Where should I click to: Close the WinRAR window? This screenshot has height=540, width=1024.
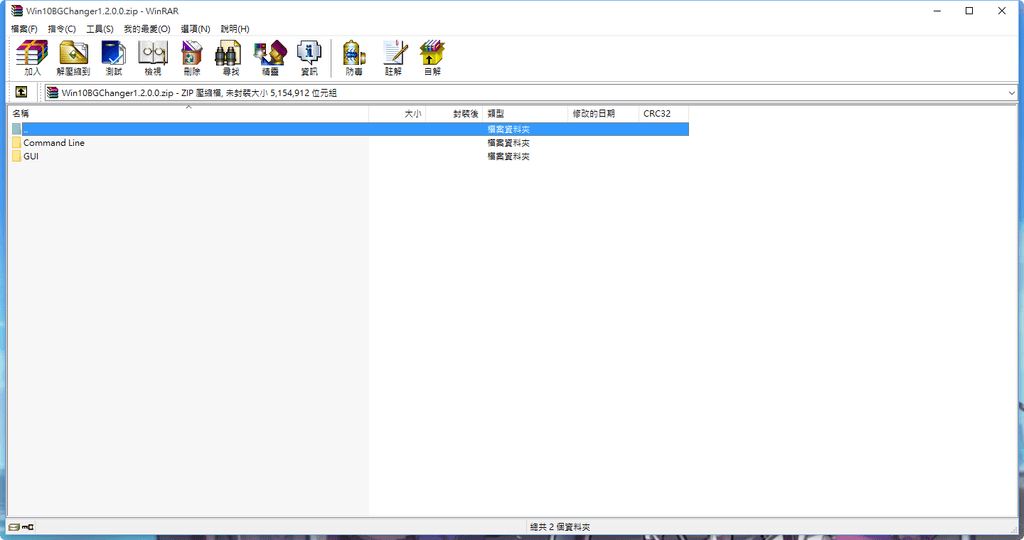click(1002, 10)
